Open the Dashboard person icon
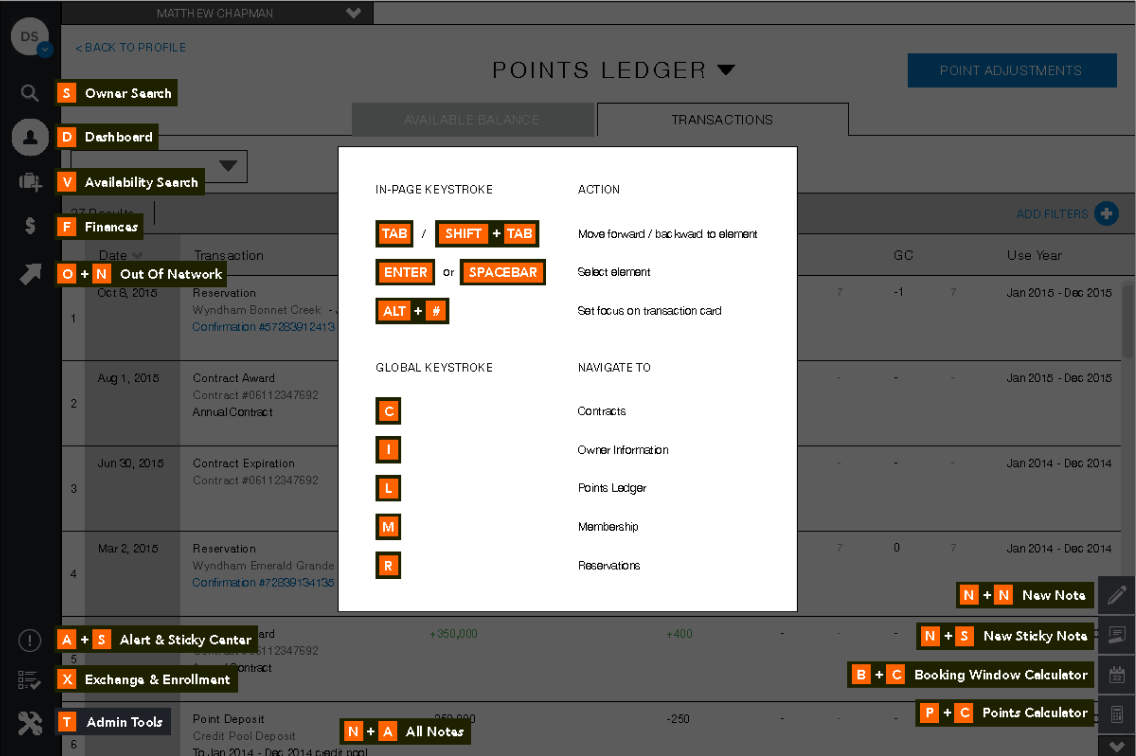The image size is (1136, 756). point(30,137)
